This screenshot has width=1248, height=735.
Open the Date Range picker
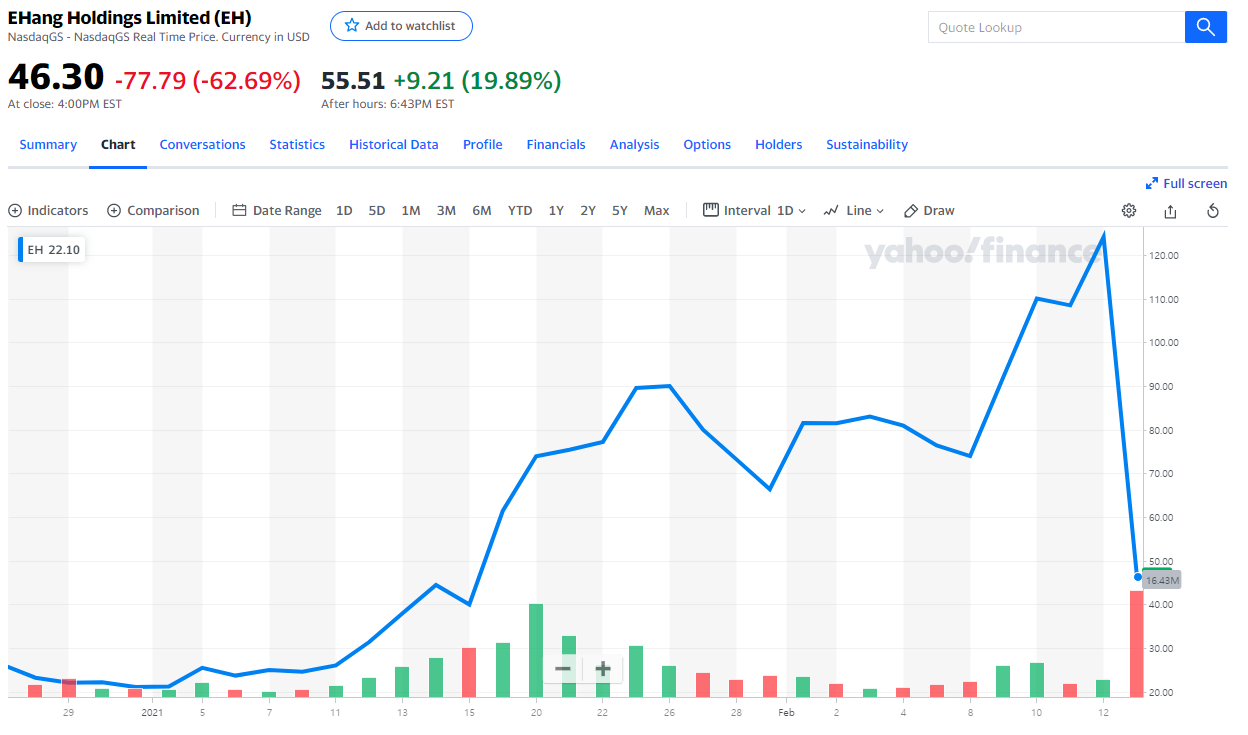pyautogui.click(x=277, y=210)
